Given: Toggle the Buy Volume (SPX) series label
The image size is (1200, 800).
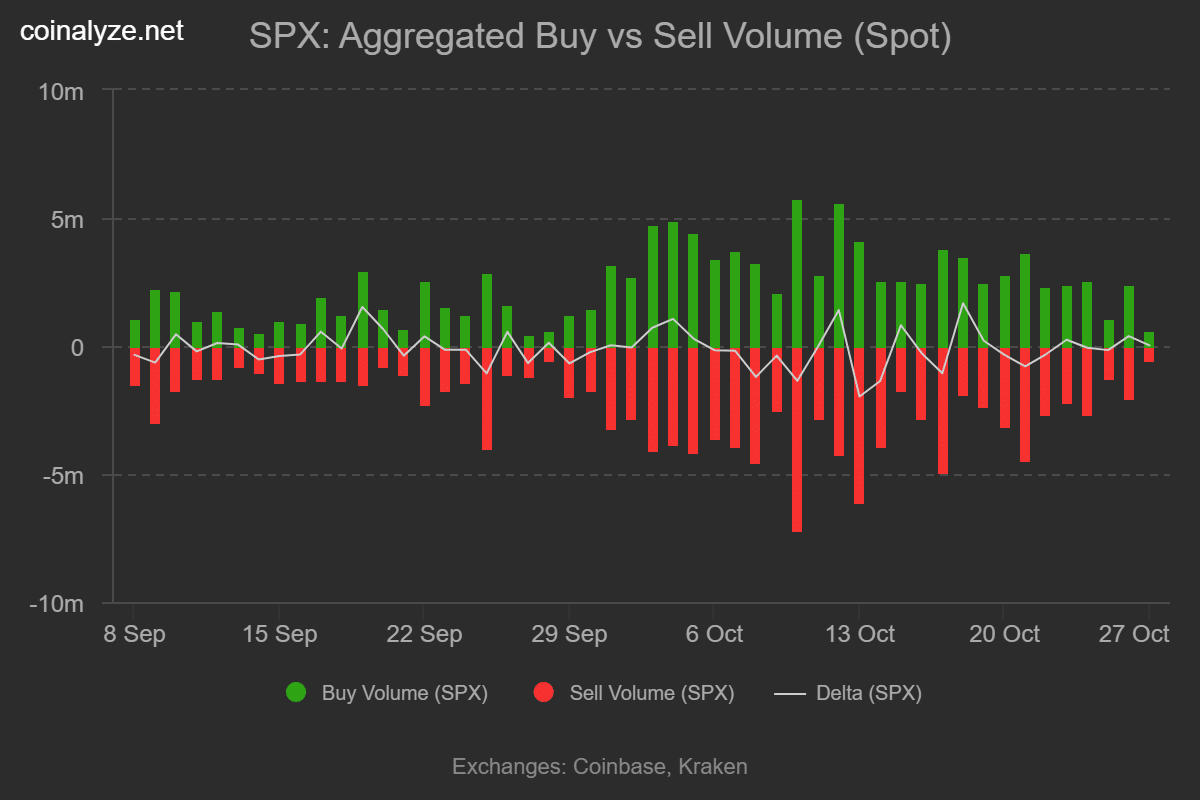Looking at the screenshot, I should 404,693.
